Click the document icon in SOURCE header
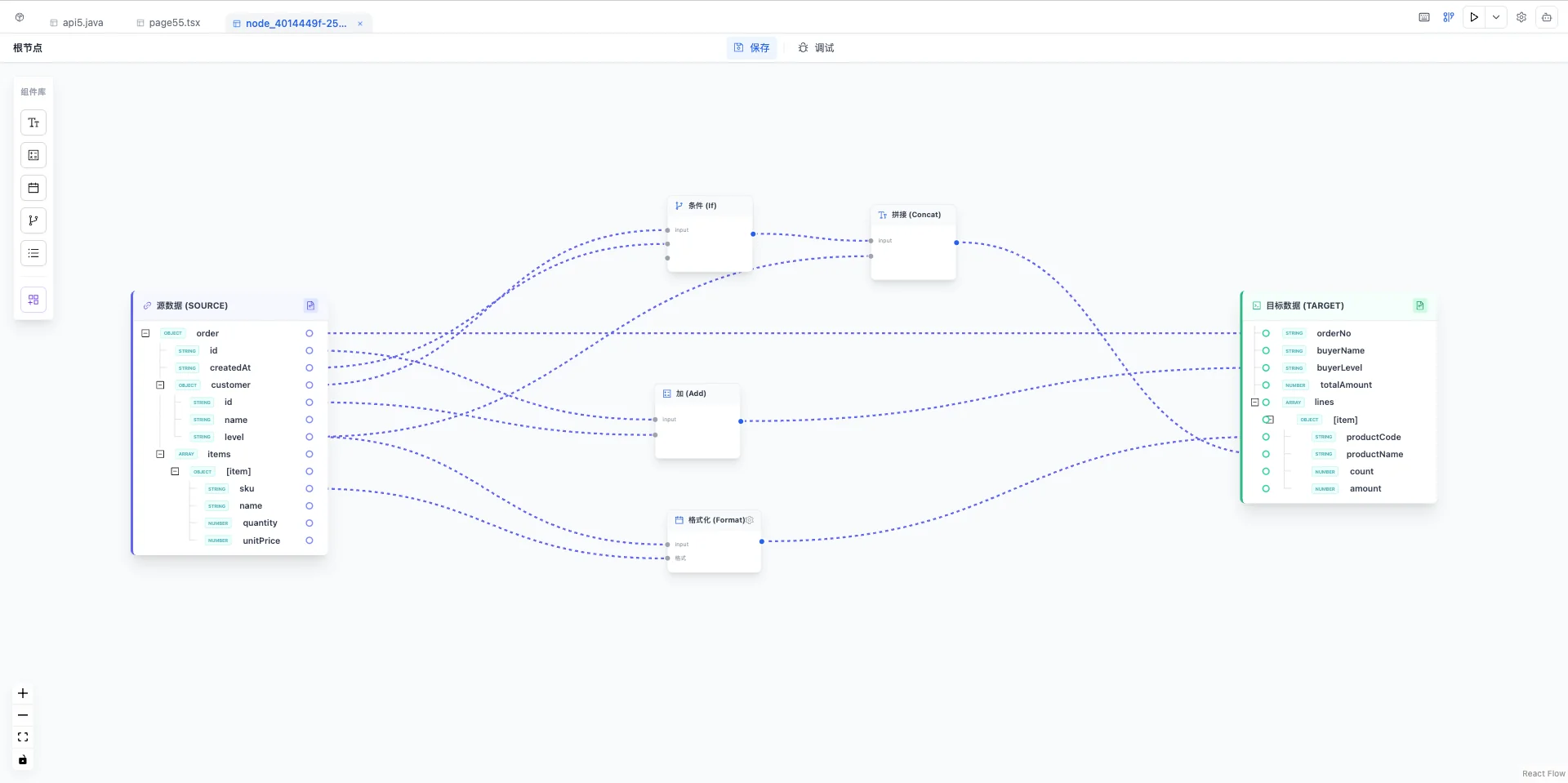The height and width of the screenshot is (783, 1568). (x=310, y=305)
